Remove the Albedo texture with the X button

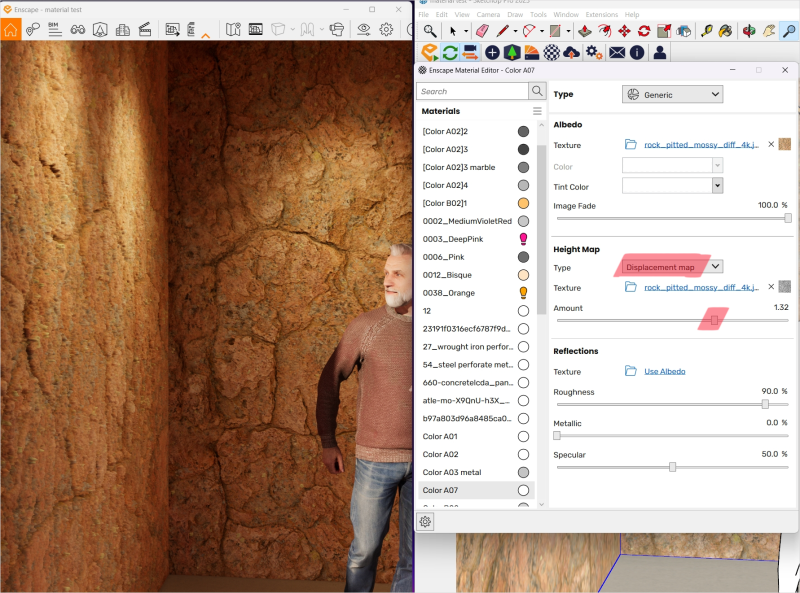pos(770,145)
